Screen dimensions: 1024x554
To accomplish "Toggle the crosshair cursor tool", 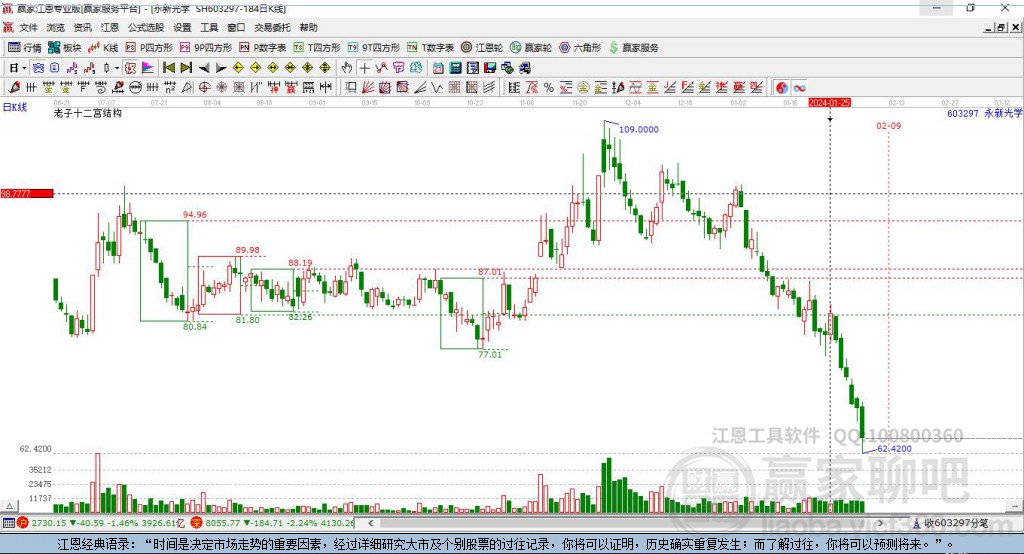I will click(x=364, y=68).
